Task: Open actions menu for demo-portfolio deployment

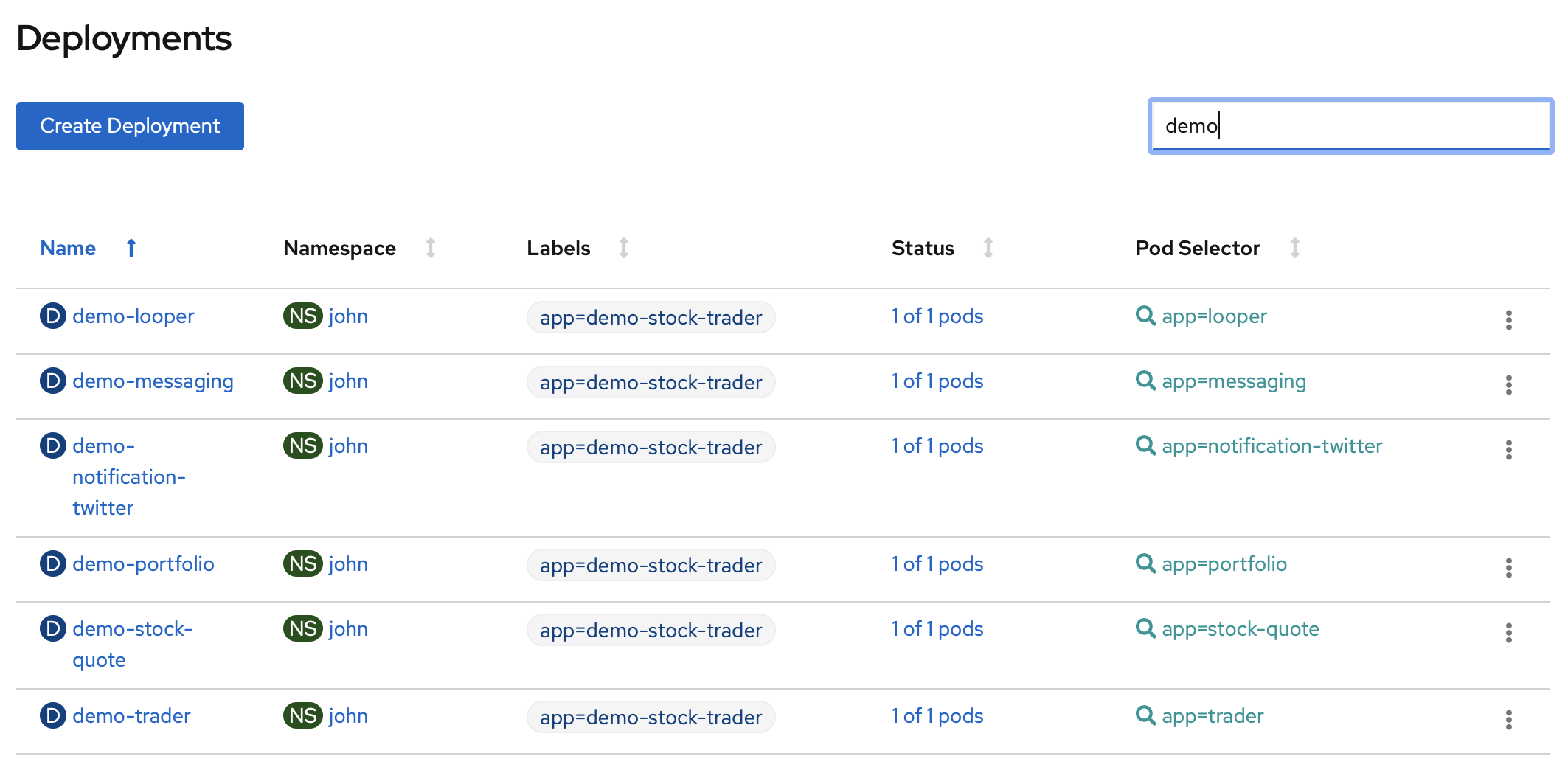Action: tap(1508, 567)
